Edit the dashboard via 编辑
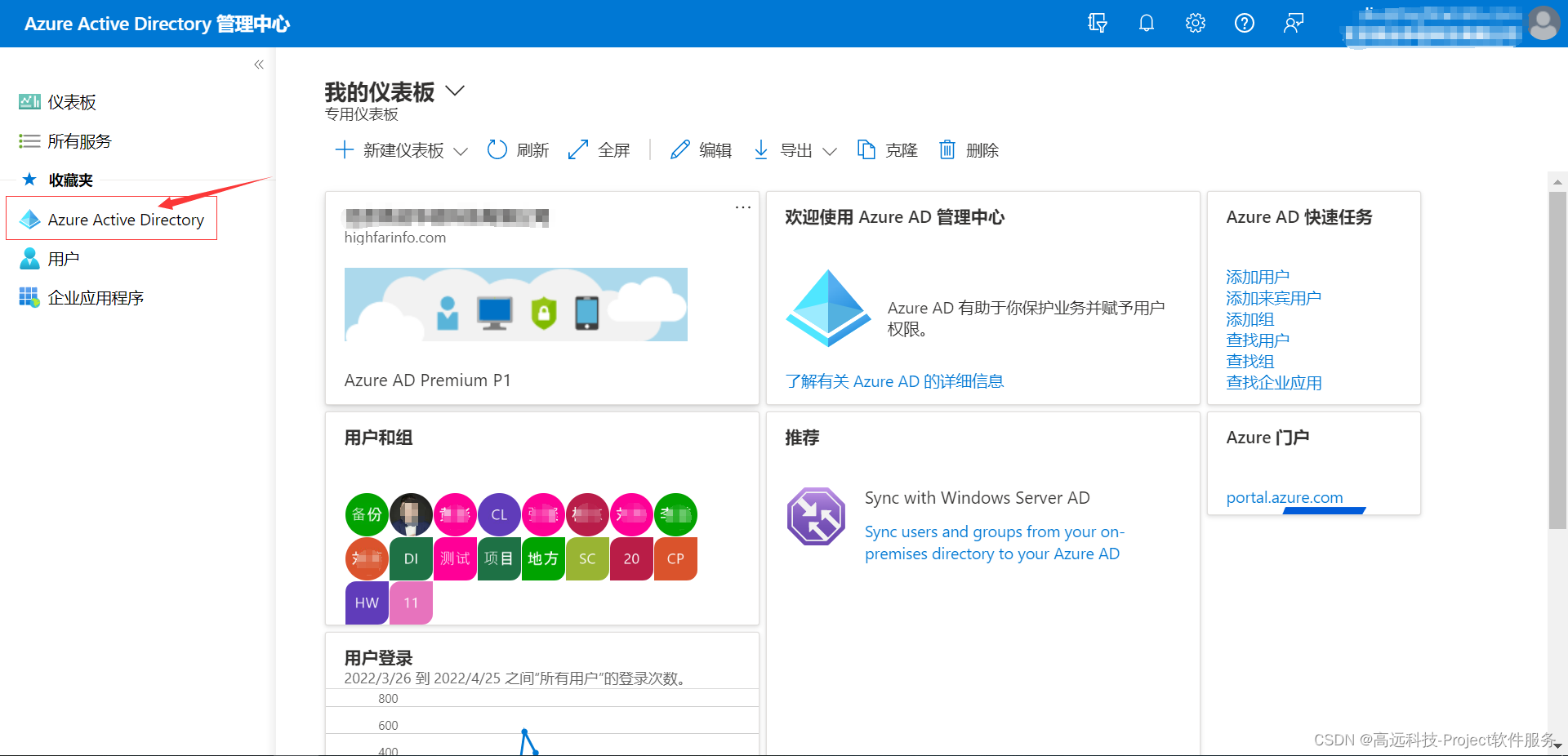The height and width of the screenshot is (756, 1568). [x=701, y=150]
